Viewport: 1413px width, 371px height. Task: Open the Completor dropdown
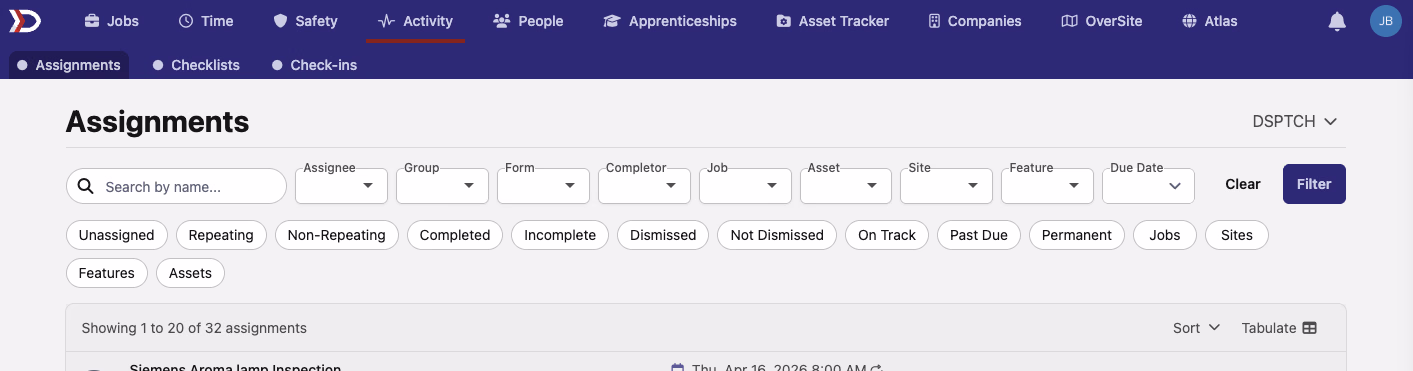[644, 186]
